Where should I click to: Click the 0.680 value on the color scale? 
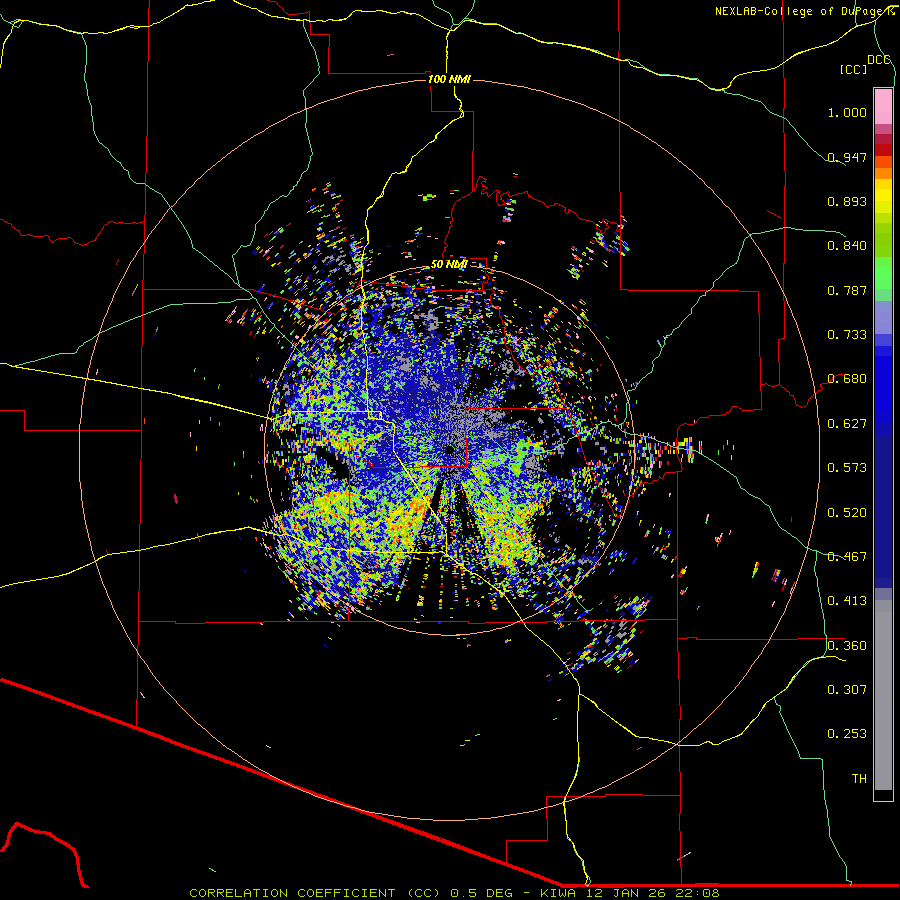tap(847, 379)
